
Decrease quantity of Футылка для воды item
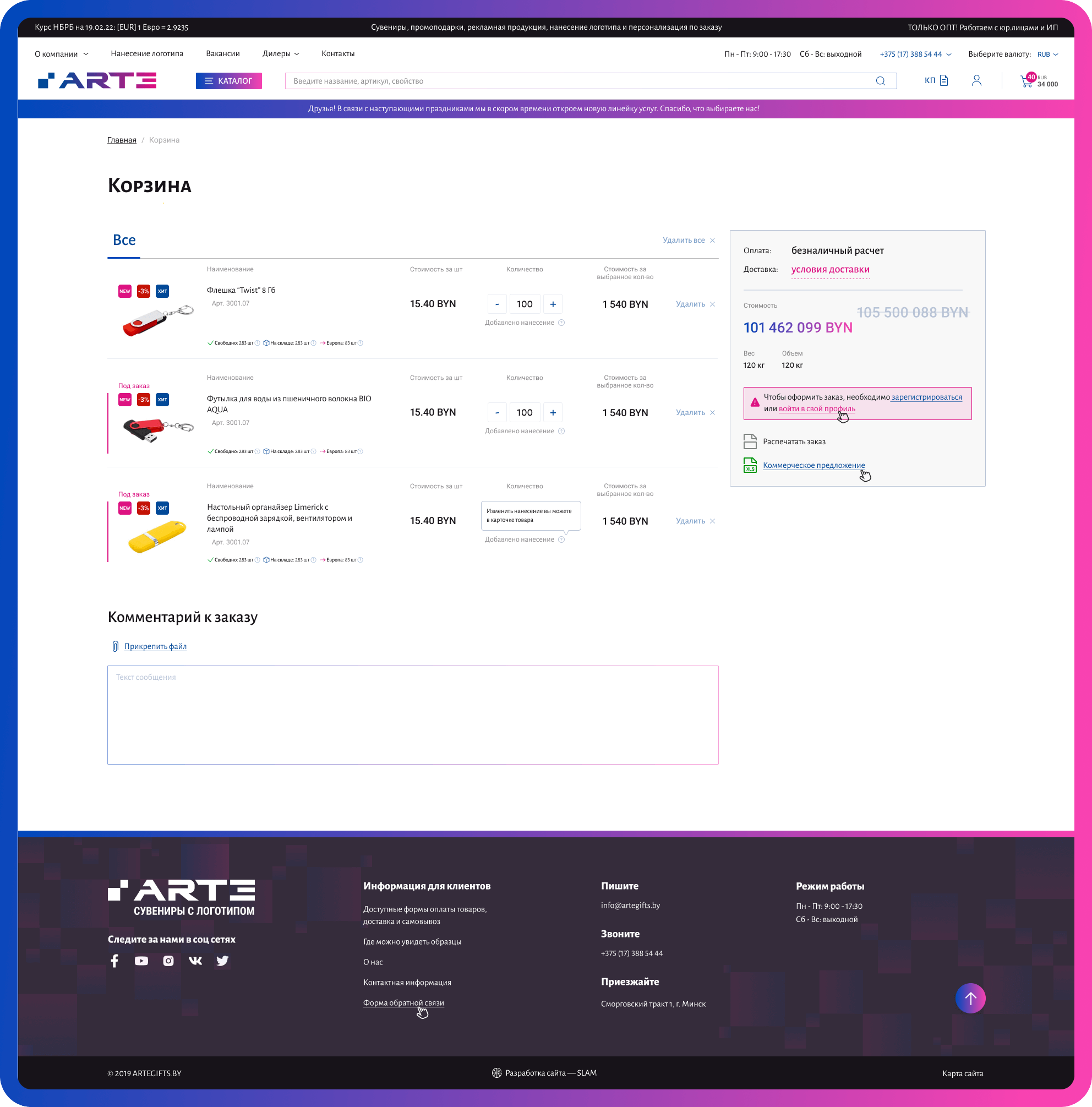pos(496,412)
